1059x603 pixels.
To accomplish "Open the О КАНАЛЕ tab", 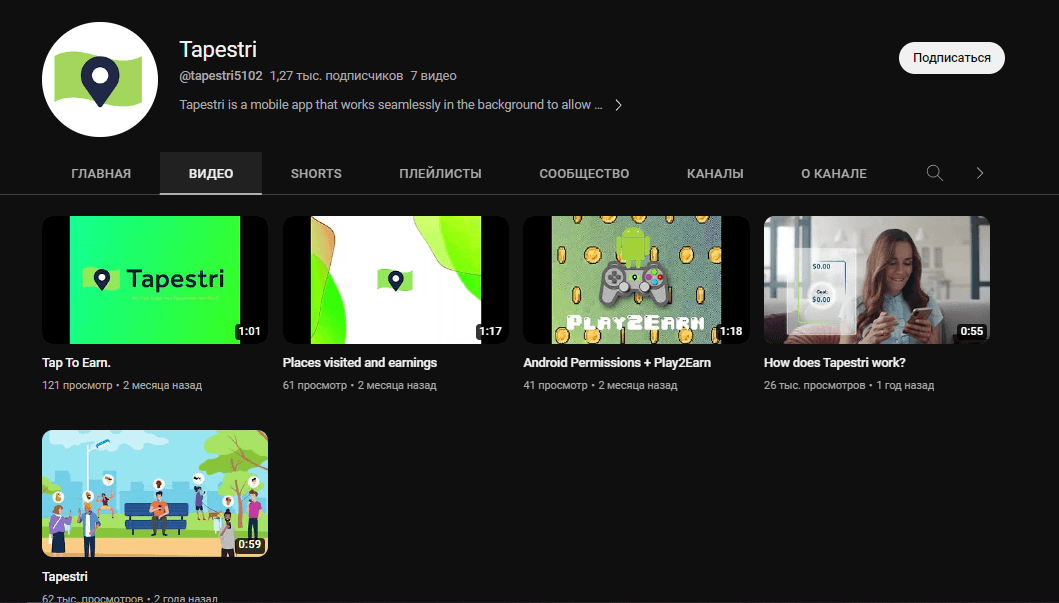I will tap(834, 173).
